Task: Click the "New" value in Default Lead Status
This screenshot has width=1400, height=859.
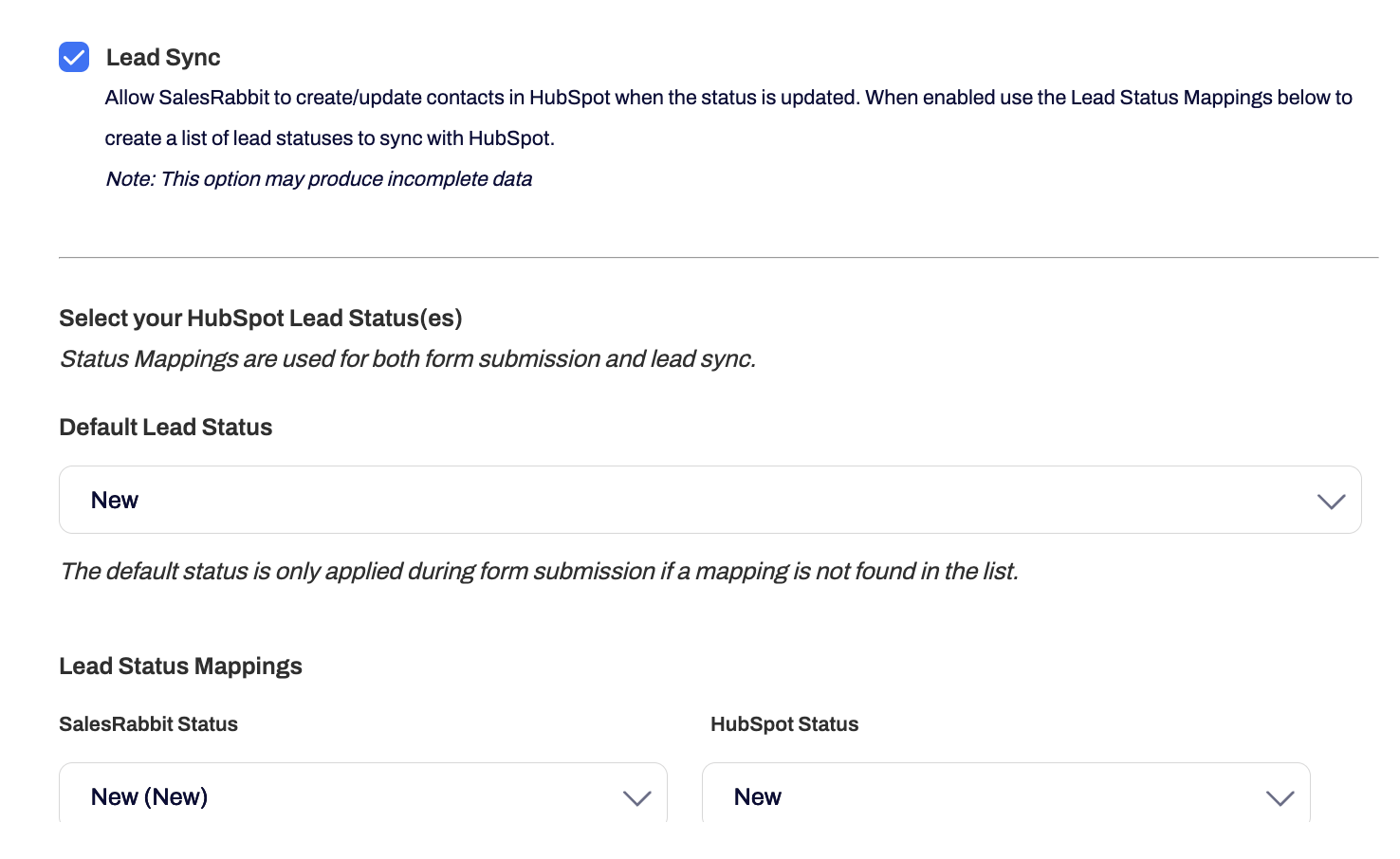Action: 115,501
